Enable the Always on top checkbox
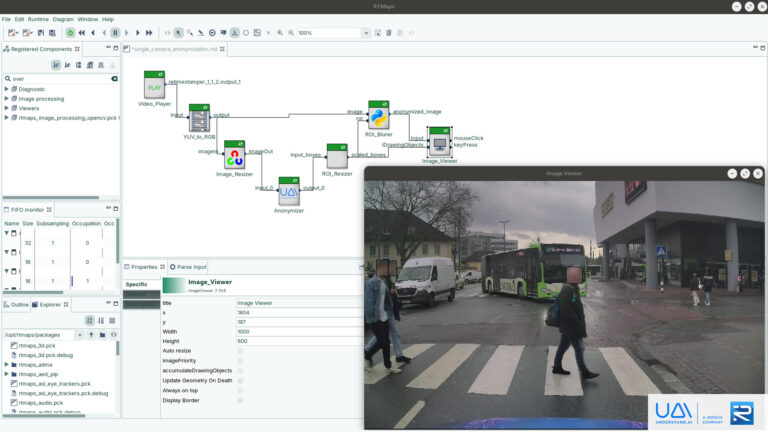This screenshot has width=768, height=432. [240, 391]
